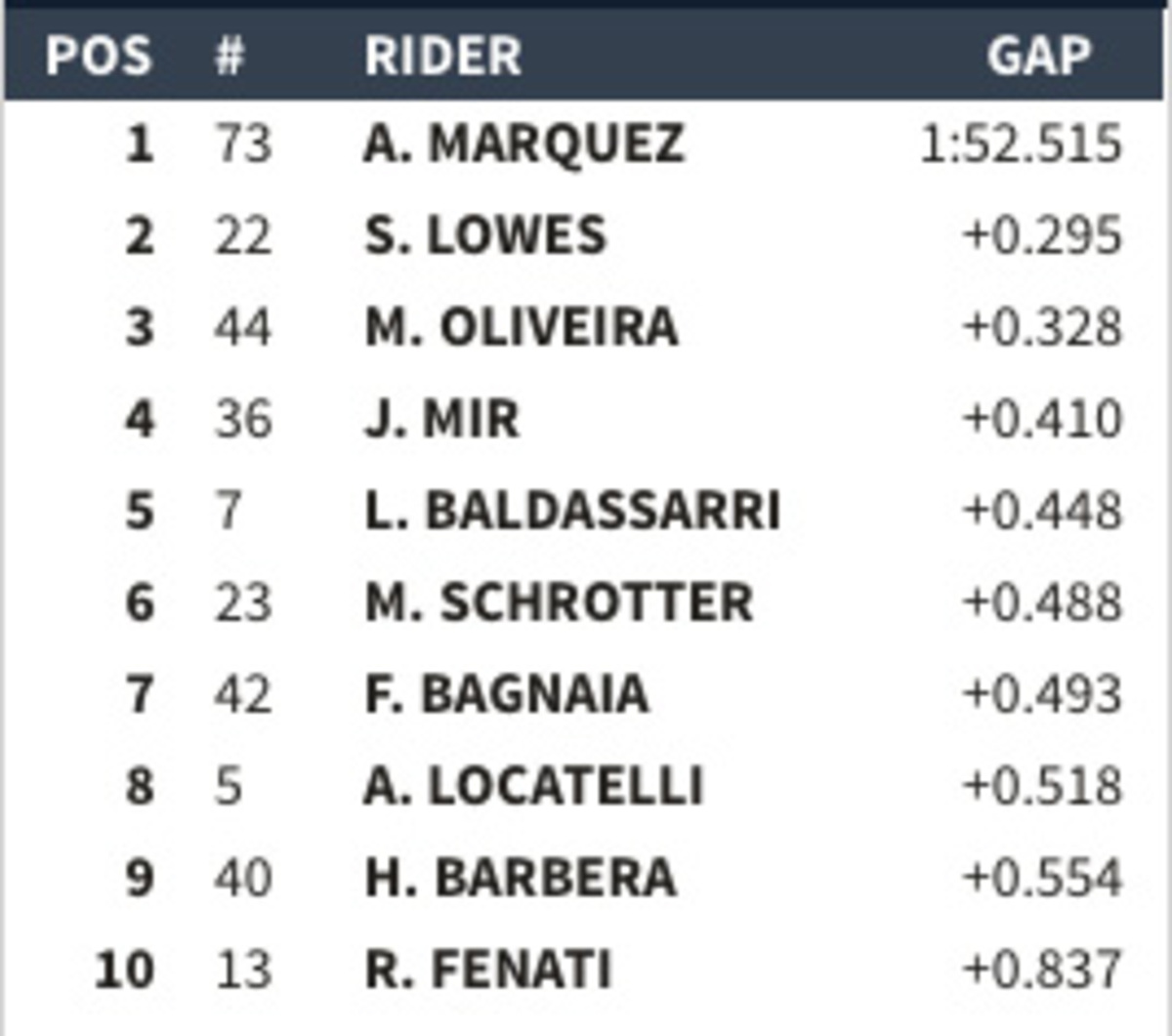Click the 1:52.515 lap time
1172x1036 pixels.
(1021, 145)
